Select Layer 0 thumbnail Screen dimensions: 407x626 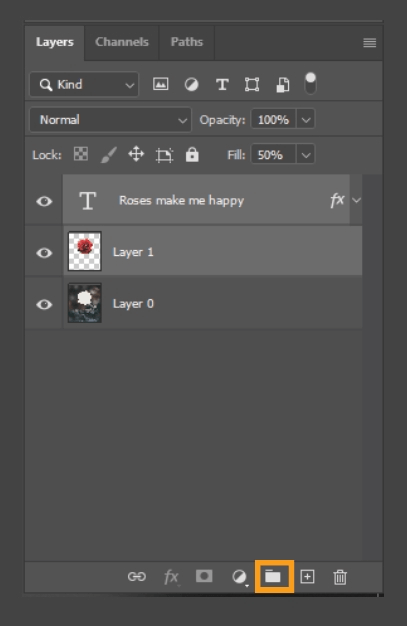pyautogui.click(x=85, y=303)
